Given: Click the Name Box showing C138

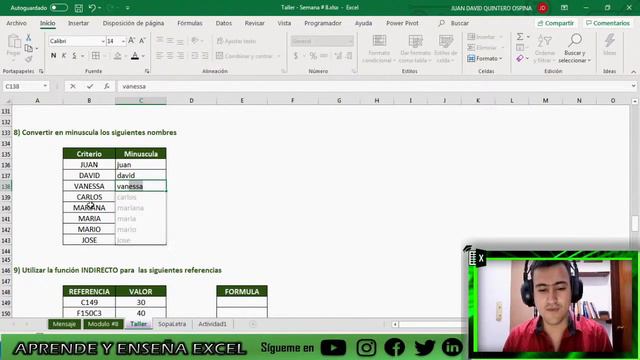Looking at the screenshot, I should [x=22, y=87].
